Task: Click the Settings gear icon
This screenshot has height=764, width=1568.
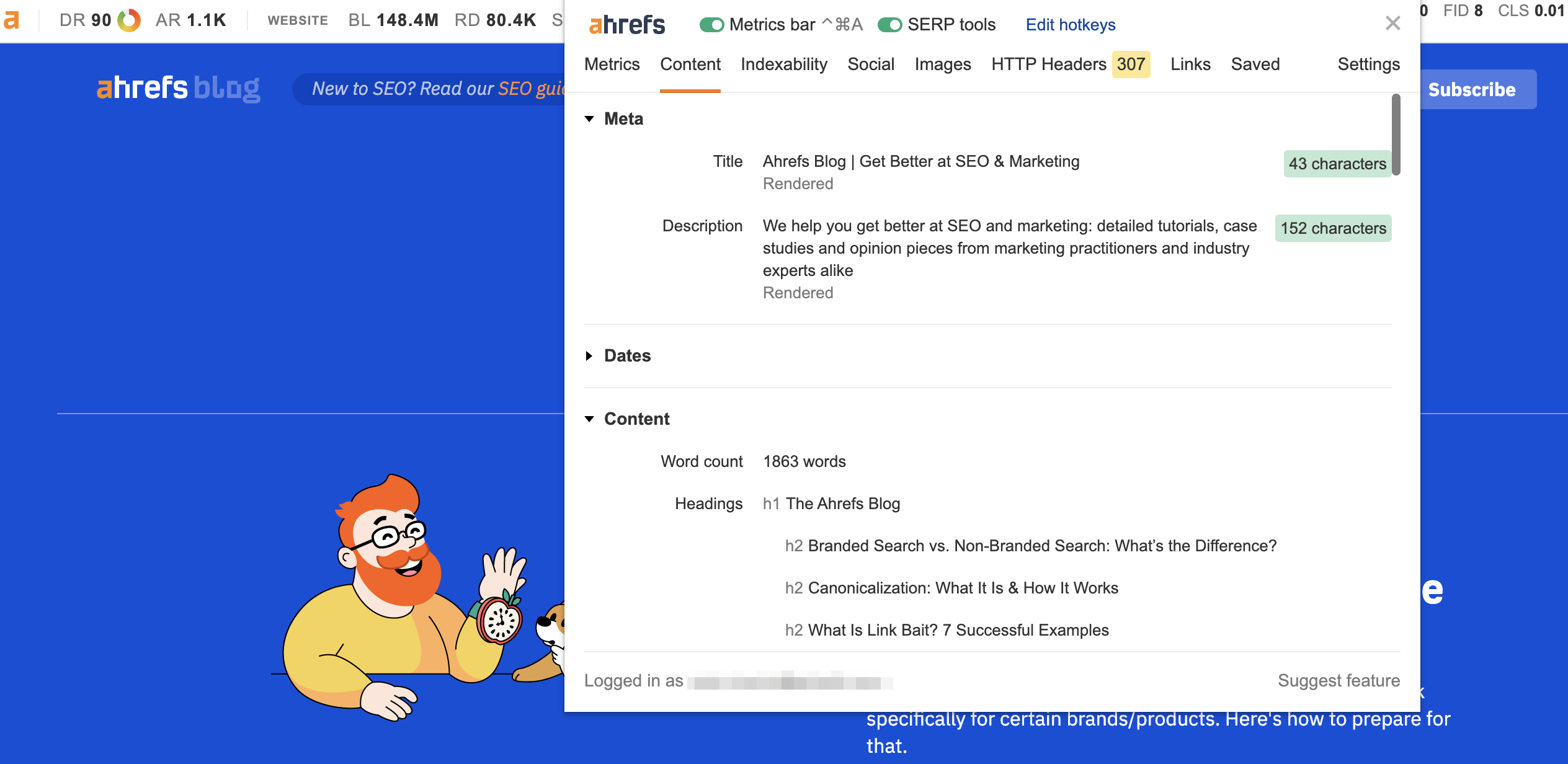Action: tap(1368, 64)
